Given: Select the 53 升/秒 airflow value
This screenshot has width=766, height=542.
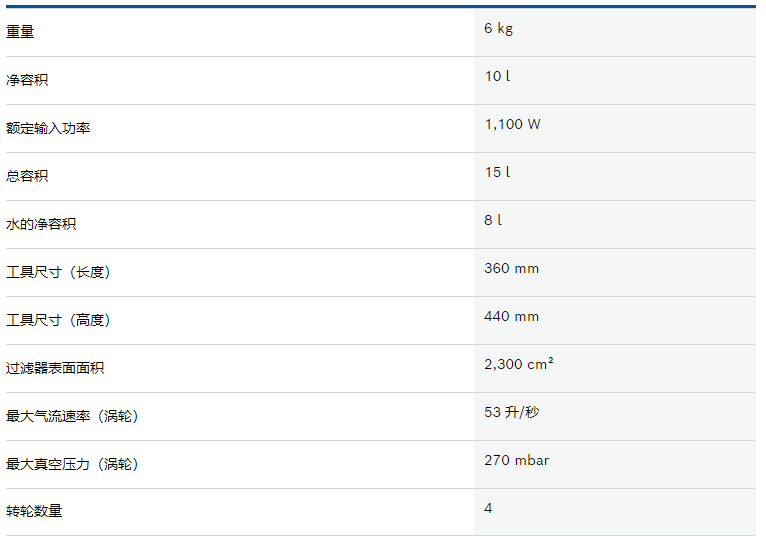Looking at the screenshot, I should pos(511,412).
